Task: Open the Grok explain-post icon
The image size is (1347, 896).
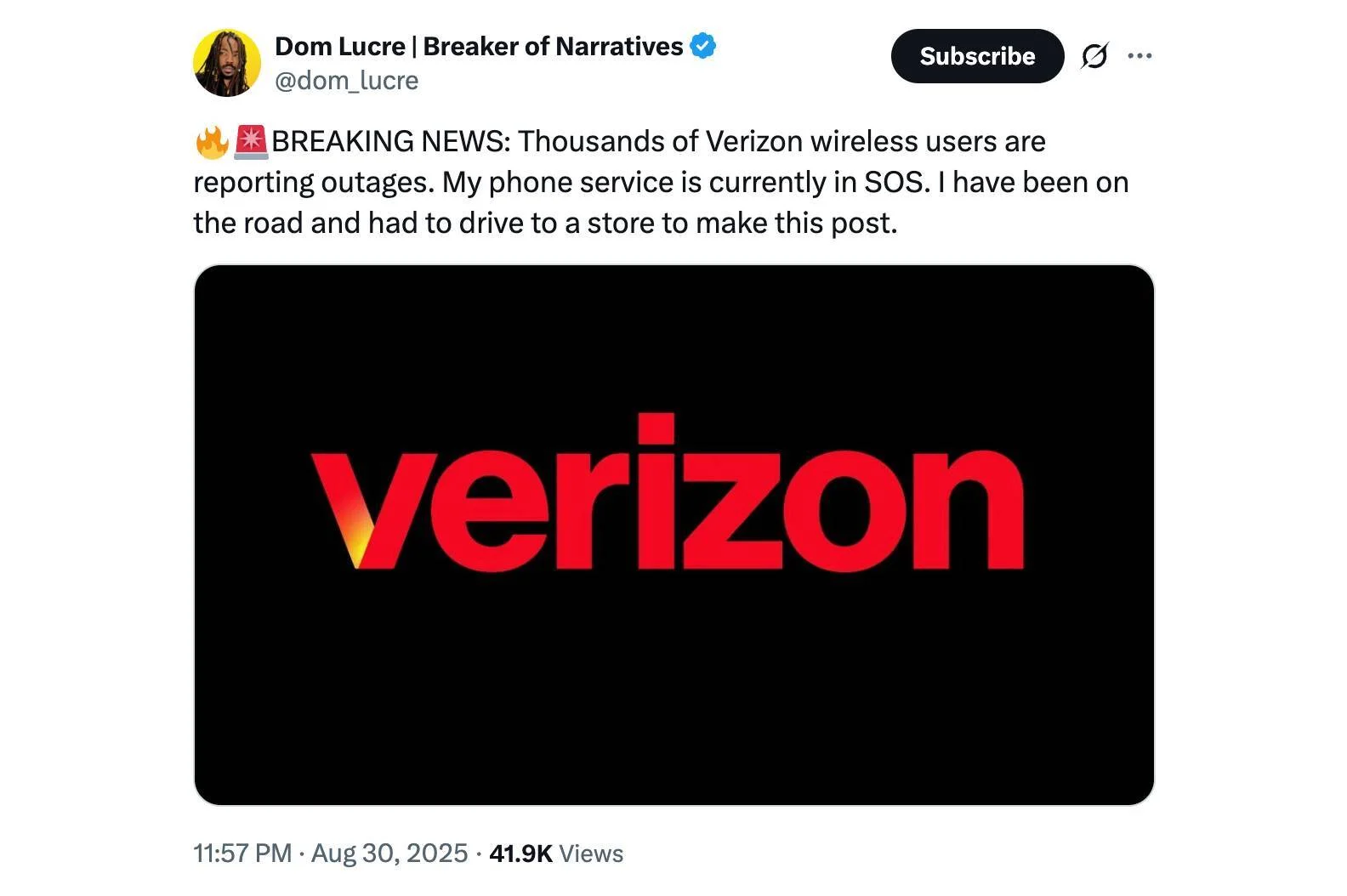Action: (x=1094, y=56)
